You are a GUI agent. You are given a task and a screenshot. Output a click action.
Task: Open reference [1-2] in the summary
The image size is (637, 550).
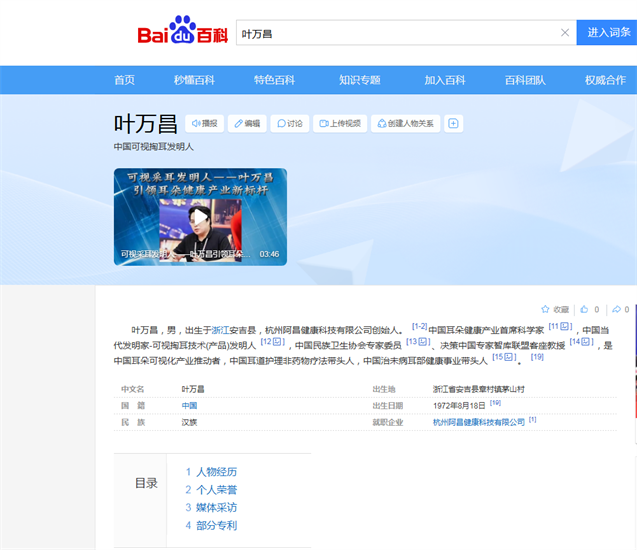419,326
